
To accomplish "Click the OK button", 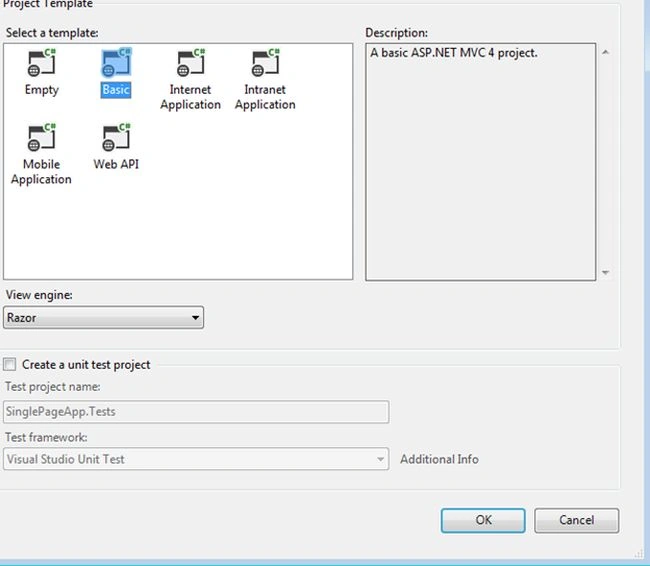I will pyautogui.click(x=483, y=520).
